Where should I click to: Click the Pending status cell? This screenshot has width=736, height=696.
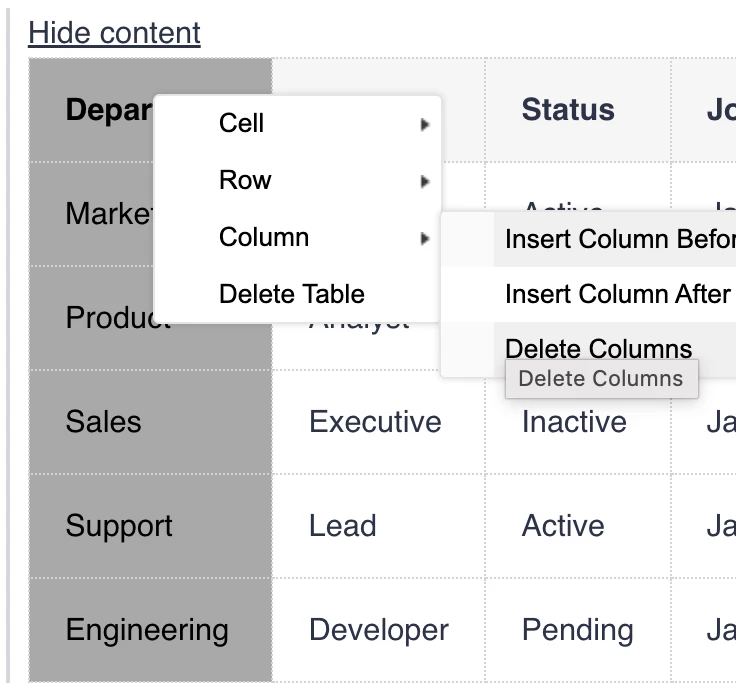click(x=577, y=630)
